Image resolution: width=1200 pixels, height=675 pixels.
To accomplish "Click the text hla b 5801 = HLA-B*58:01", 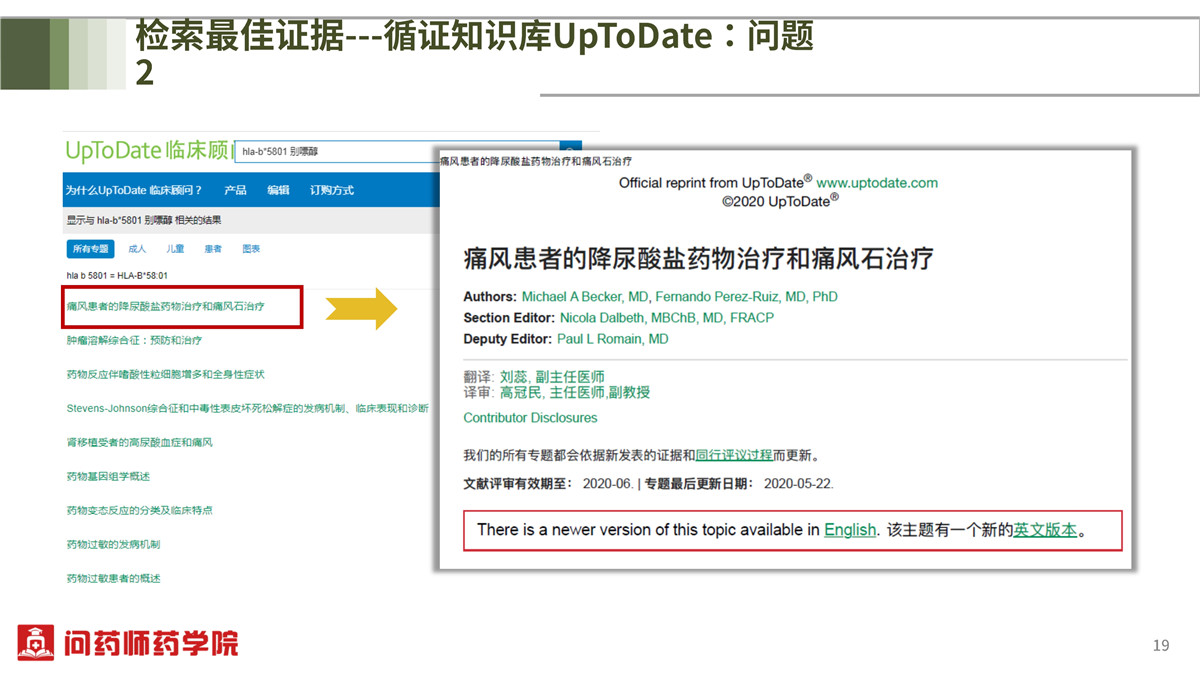I will point(117,275).
